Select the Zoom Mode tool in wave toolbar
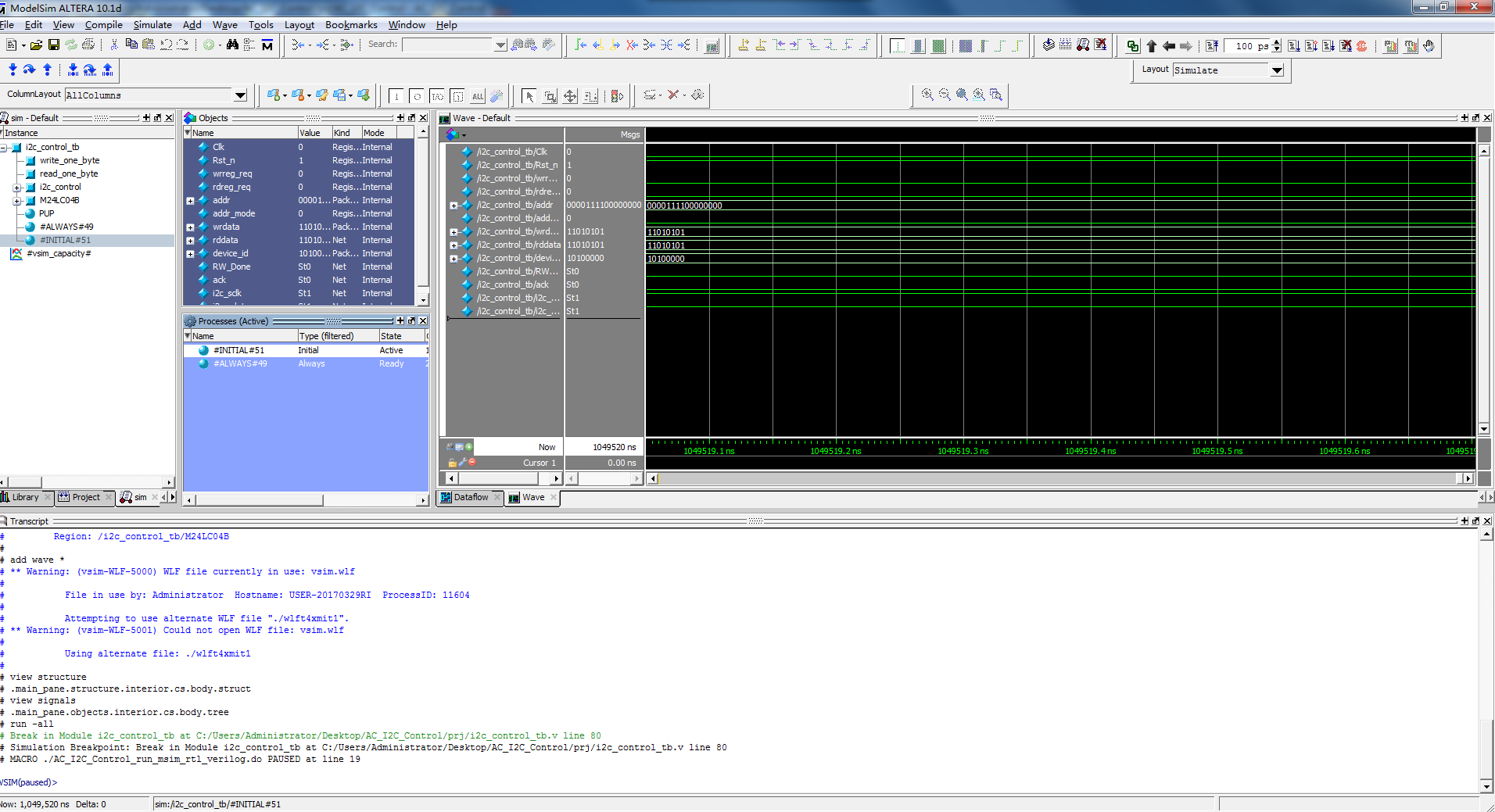The image size is (1495, 812). 550,95
